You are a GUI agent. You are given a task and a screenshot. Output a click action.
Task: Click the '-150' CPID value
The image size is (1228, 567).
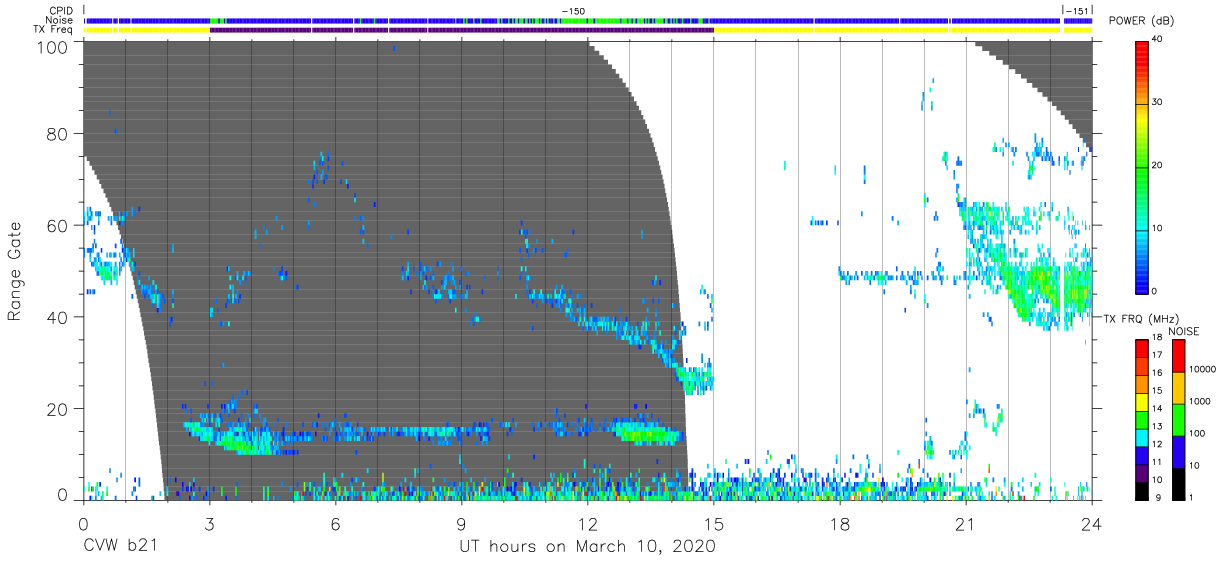click(x=573, y=11)
